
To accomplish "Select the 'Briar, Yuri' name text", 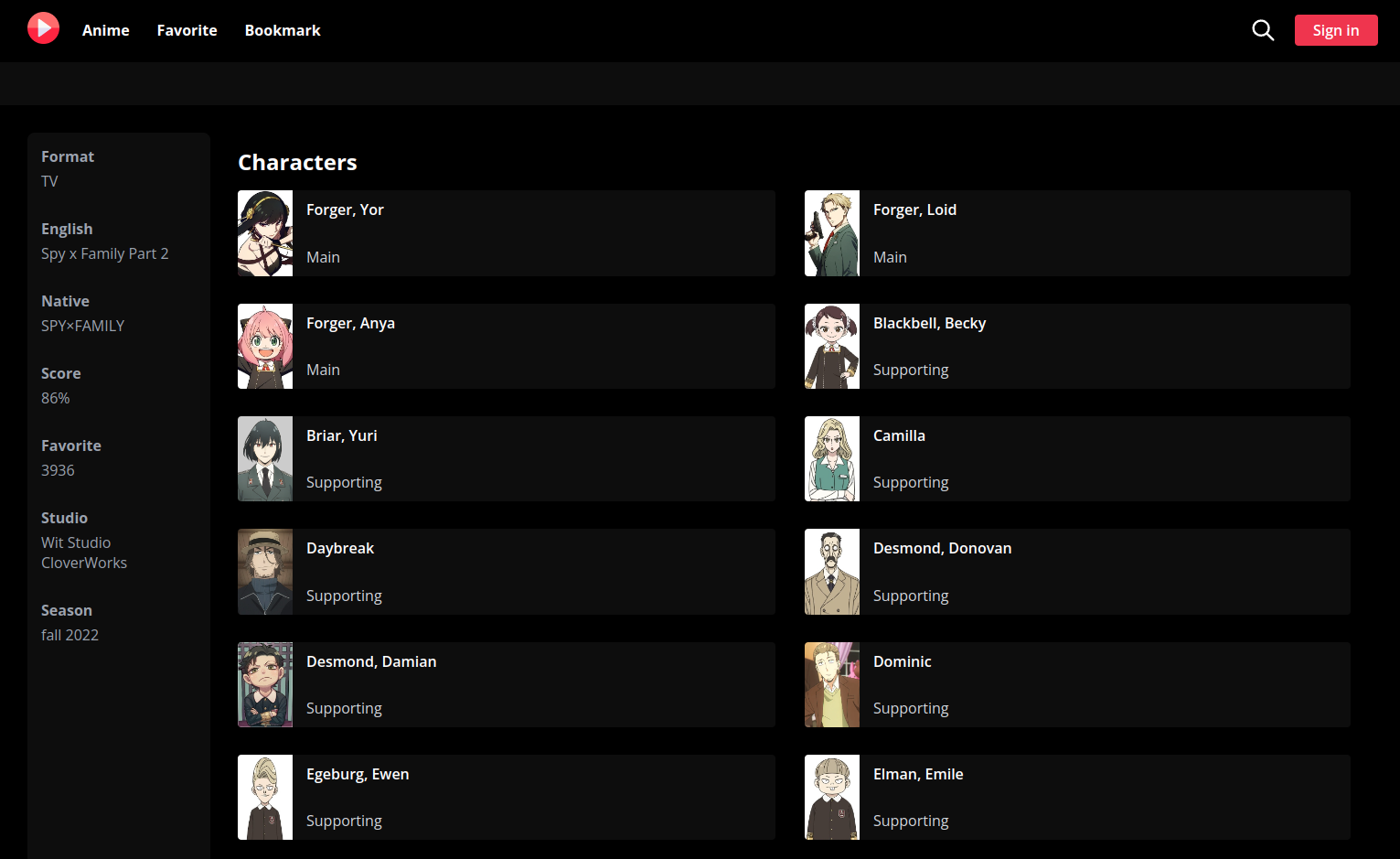I will 342,435.
